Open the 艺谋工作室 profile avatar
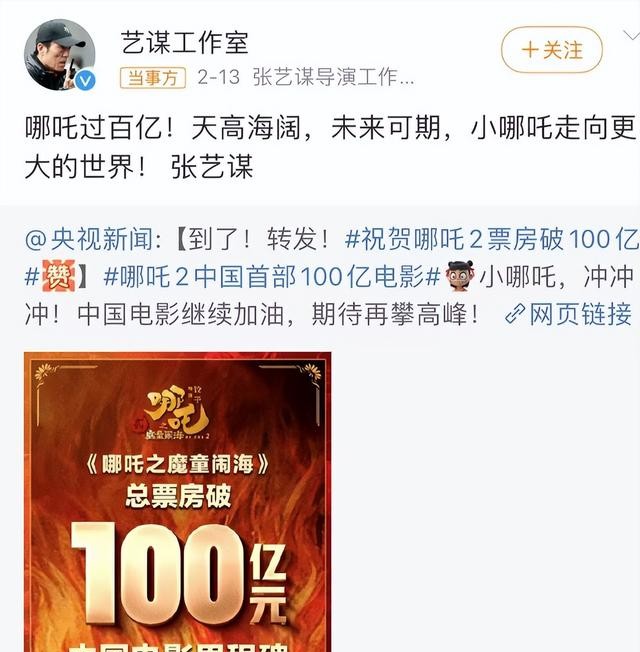 tap(59, 54)
